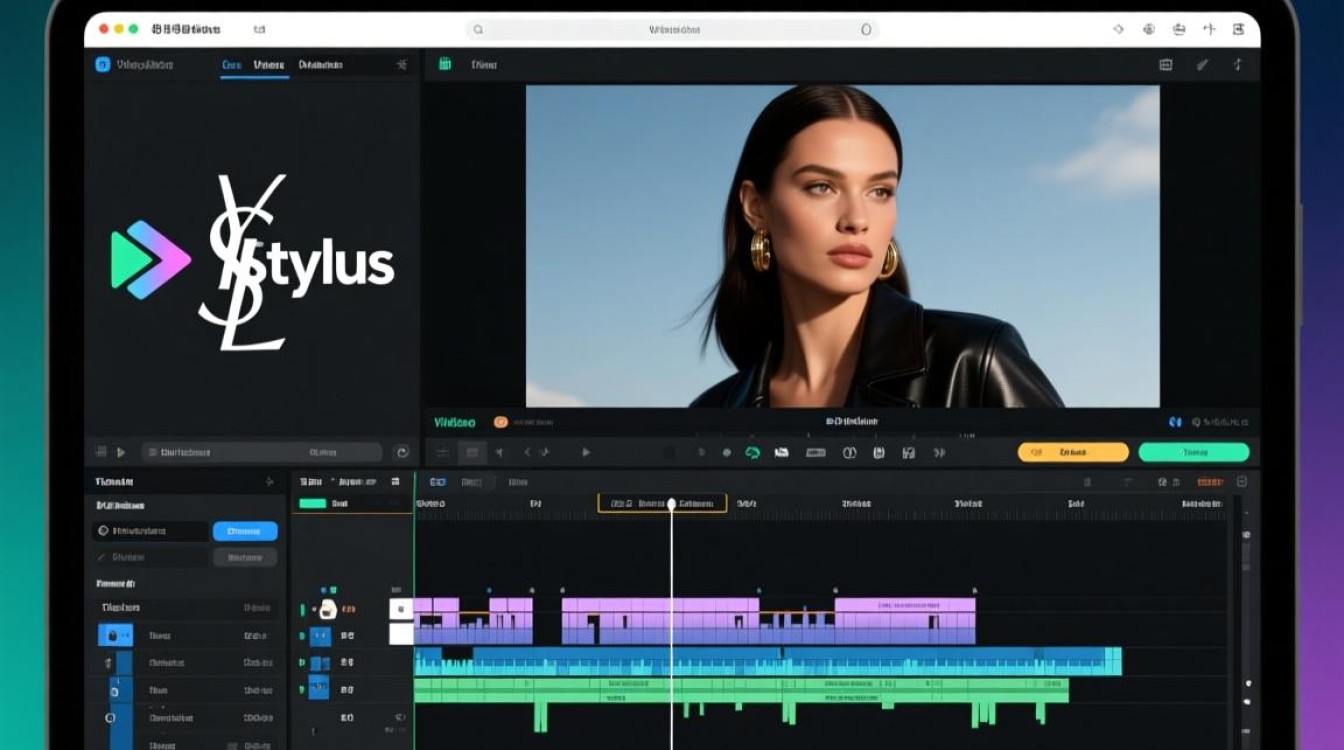Click the green icon above the video preview
The height and width of the screenshot is (750, 1344).
[445, 65]
